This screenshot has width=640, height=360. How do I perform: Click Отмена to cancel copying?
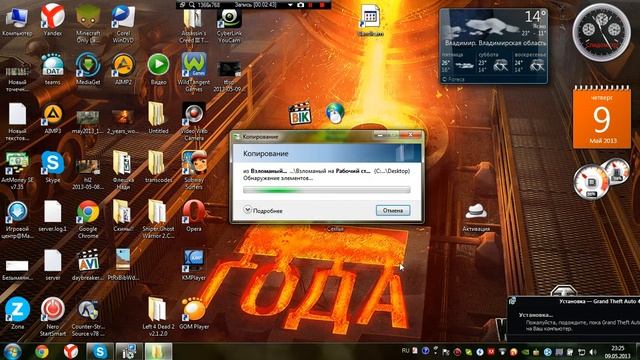[393, 210]
